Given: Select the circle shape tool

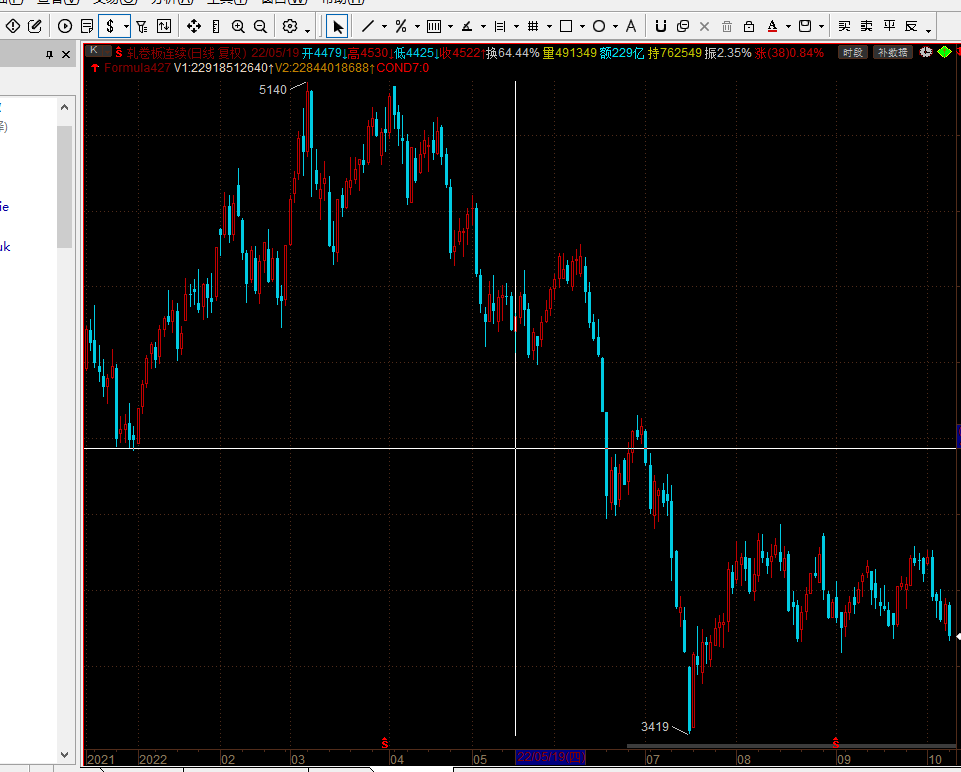Looking at the screenshot, I should tap(599, 26).
